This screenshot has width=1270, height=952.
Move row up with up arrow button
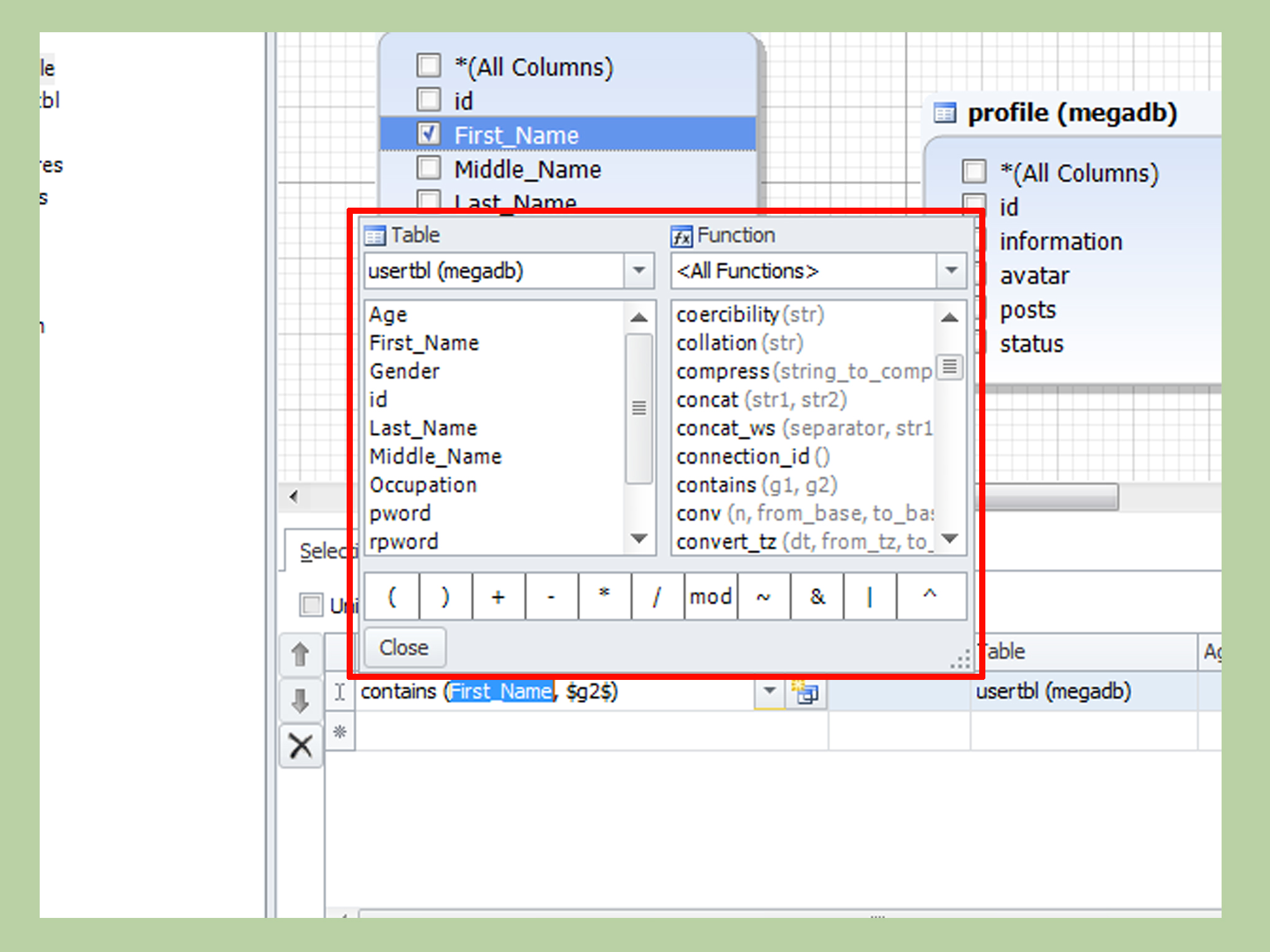[x=301, y=654]
